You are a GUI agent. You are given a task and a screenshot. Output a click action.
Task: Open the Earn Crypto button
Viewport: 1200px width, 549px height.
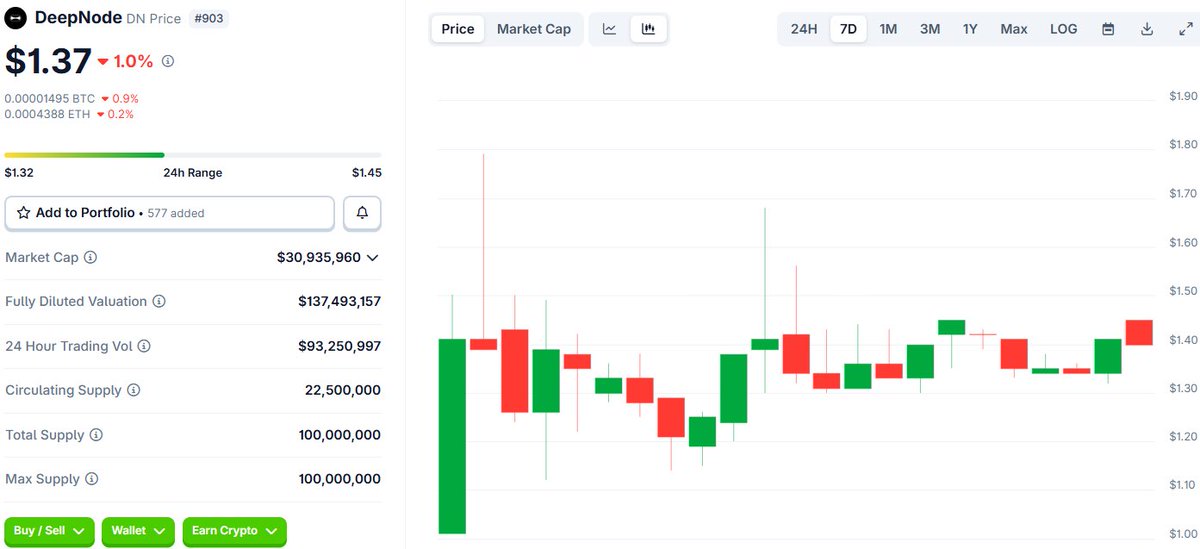click(x=234, y=531)
